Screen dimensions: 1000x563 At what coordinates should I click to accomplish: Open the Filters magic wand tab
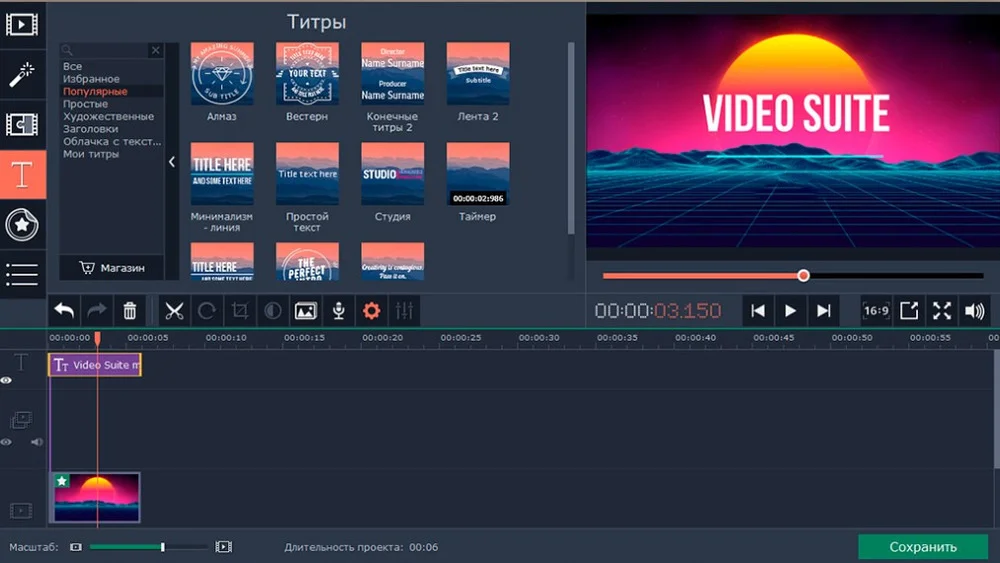pos(22,72)
